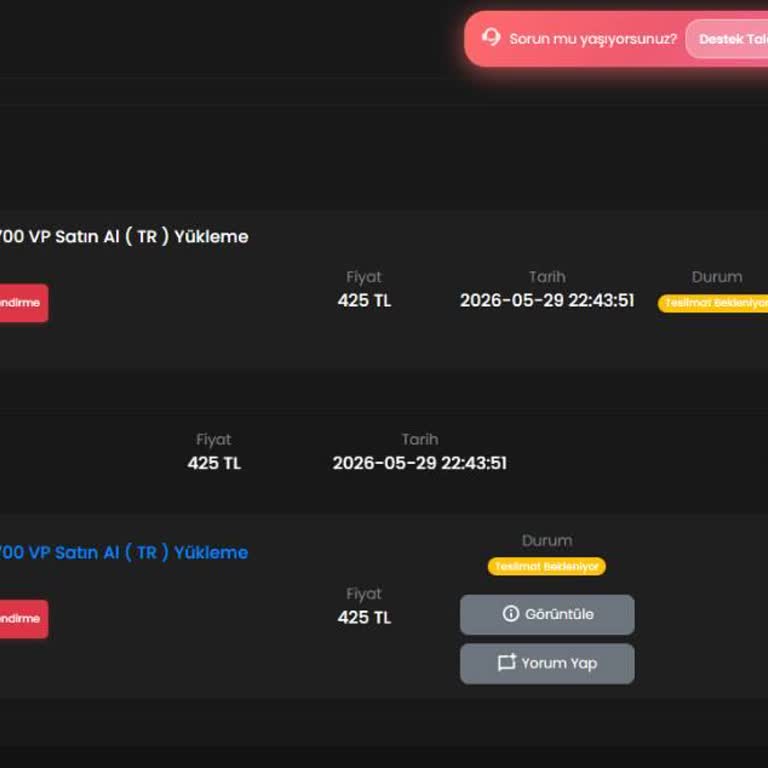This screenshot has height=768, width=768.
Task: Click the comment icon in Yorum Yap
Action: click(x=506, y=662)
